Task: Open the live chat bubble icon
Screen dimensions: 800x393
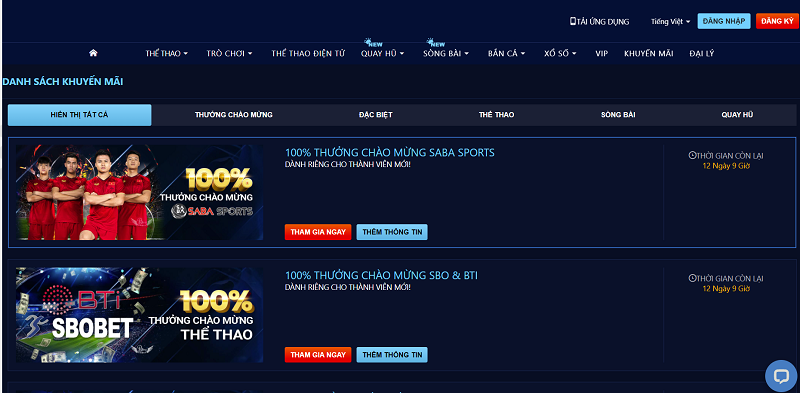Action: [x=781, y=376]
